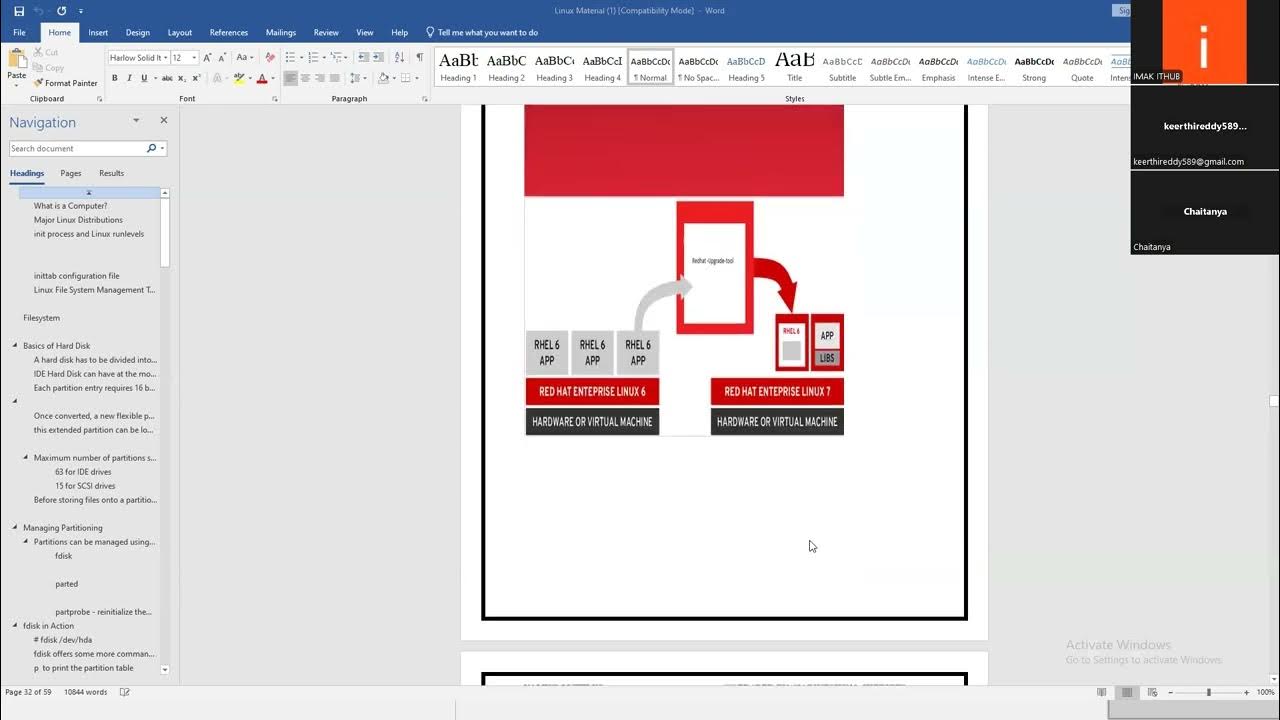Collapse fdisk in Action heading
Viewport: 1280px width, 720px height.
tap(15, 626)
